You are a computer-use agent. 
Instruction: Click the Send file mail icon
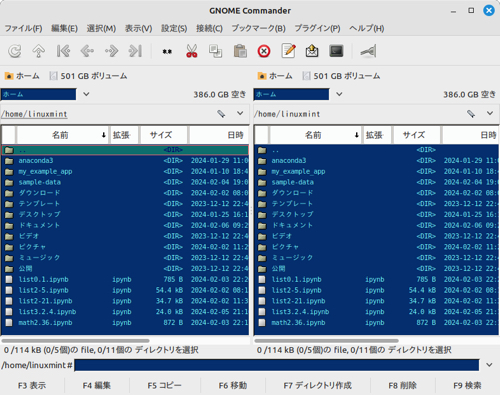312,51
